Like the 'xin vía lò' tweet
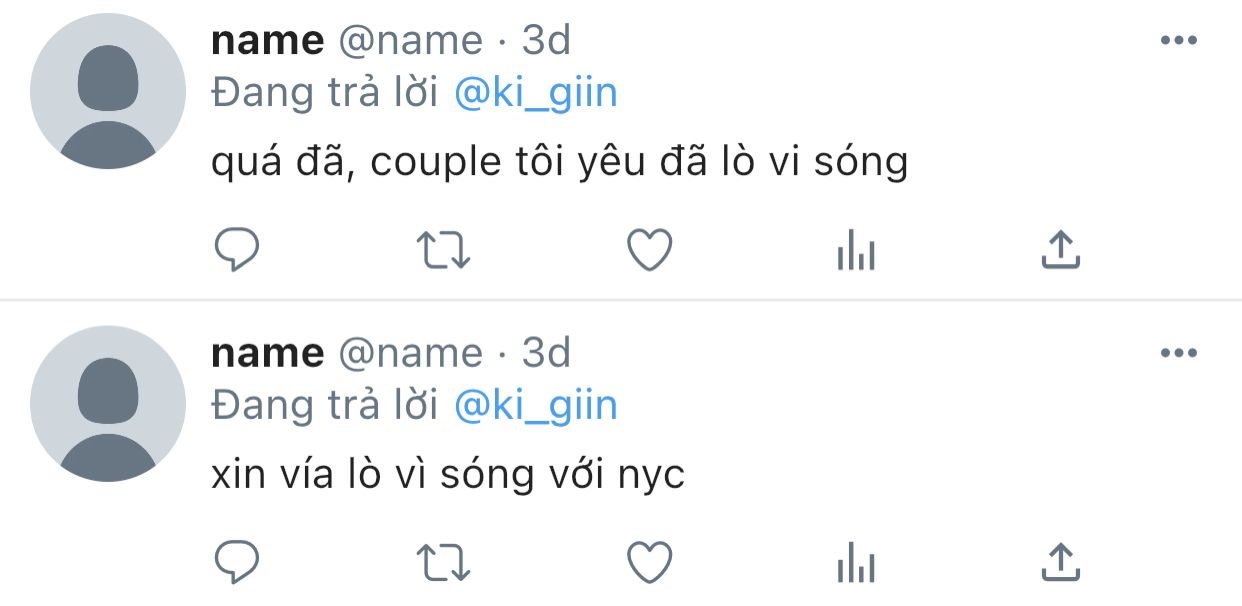Viewport: 1242px width, 606px height. click(649, 563)
